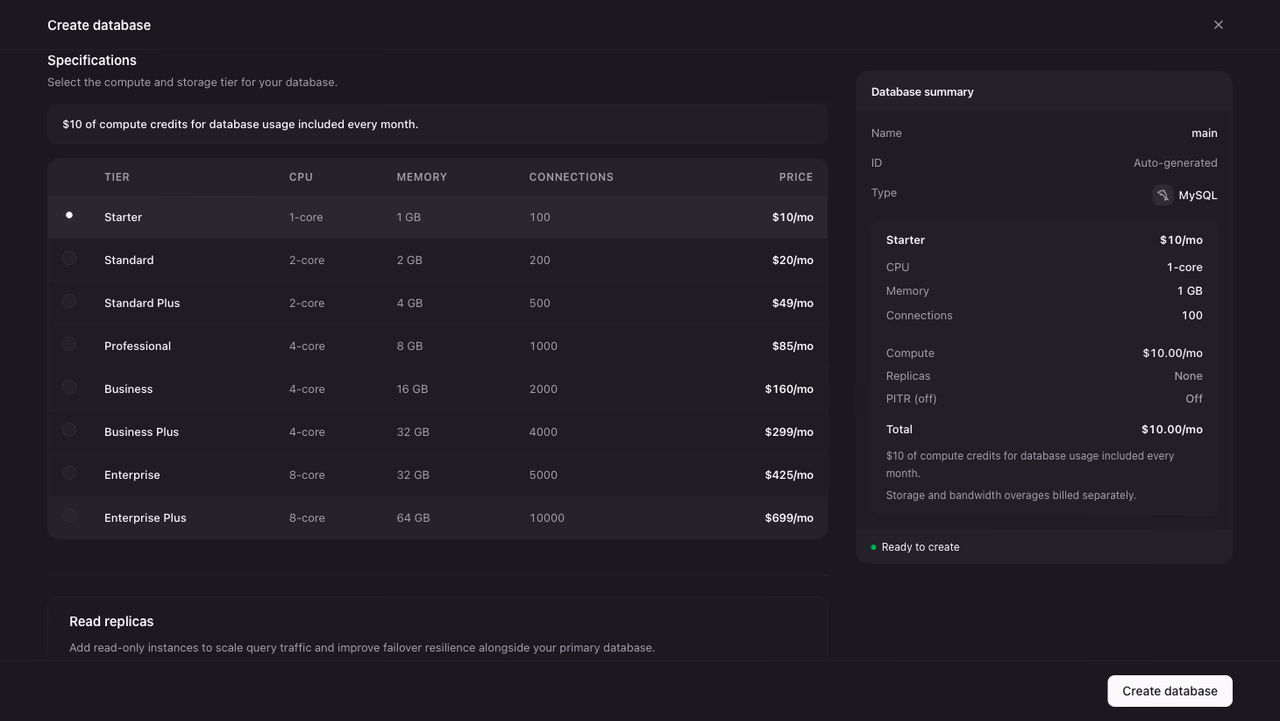Click the compute credits notice banner

tap(437, 124)
